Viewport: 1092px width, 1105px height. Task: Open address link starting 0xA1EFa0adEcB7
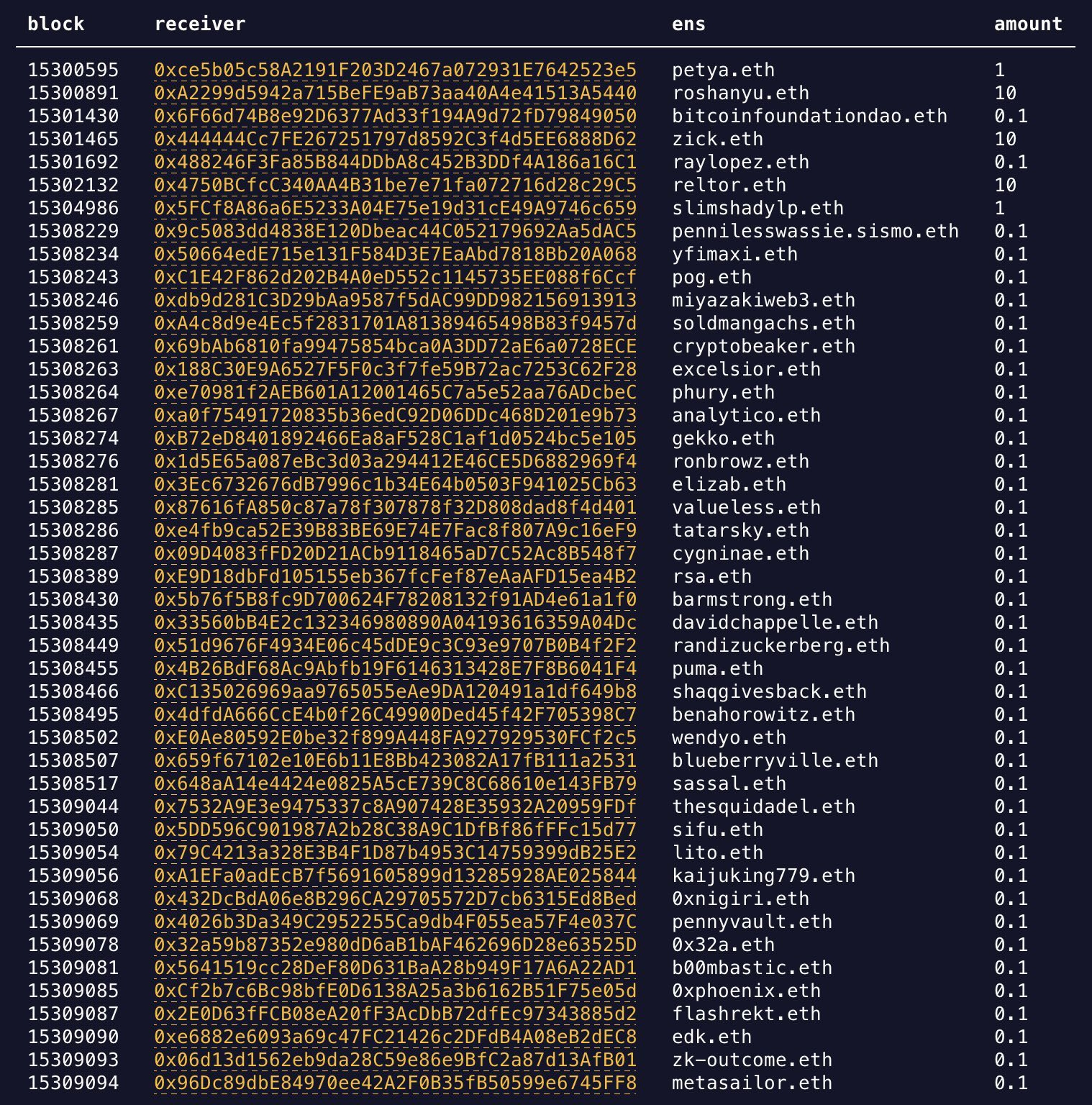pyautogui.click(x=396, y=876)
